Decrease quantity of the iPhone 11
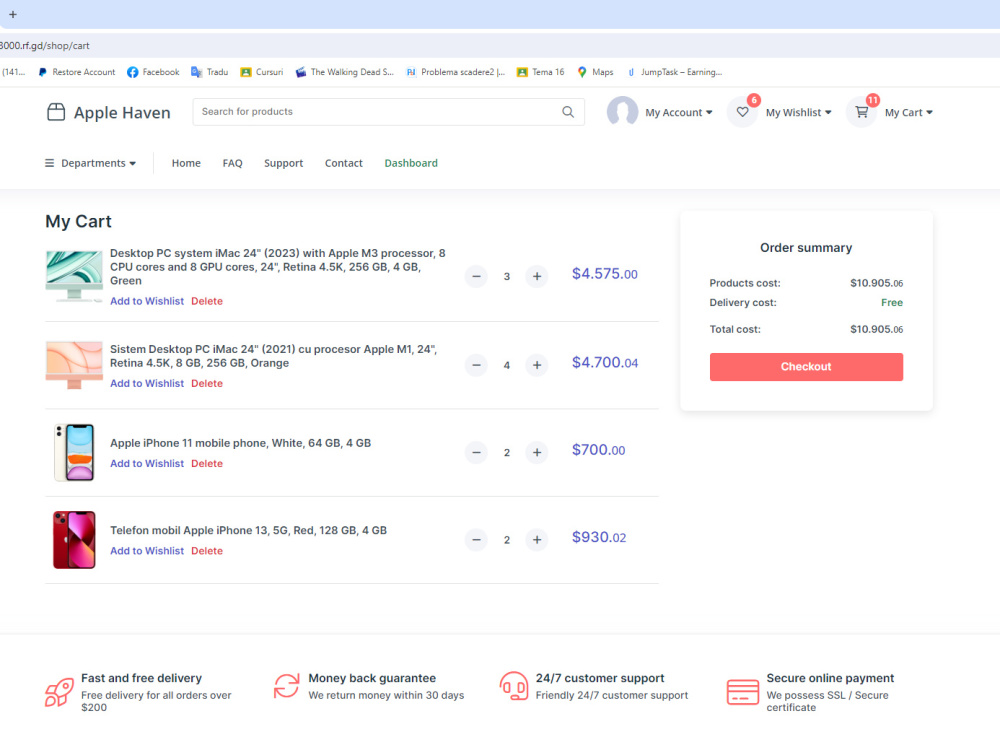The width and height of the screenshot is (1000, 750). (476, 452)
